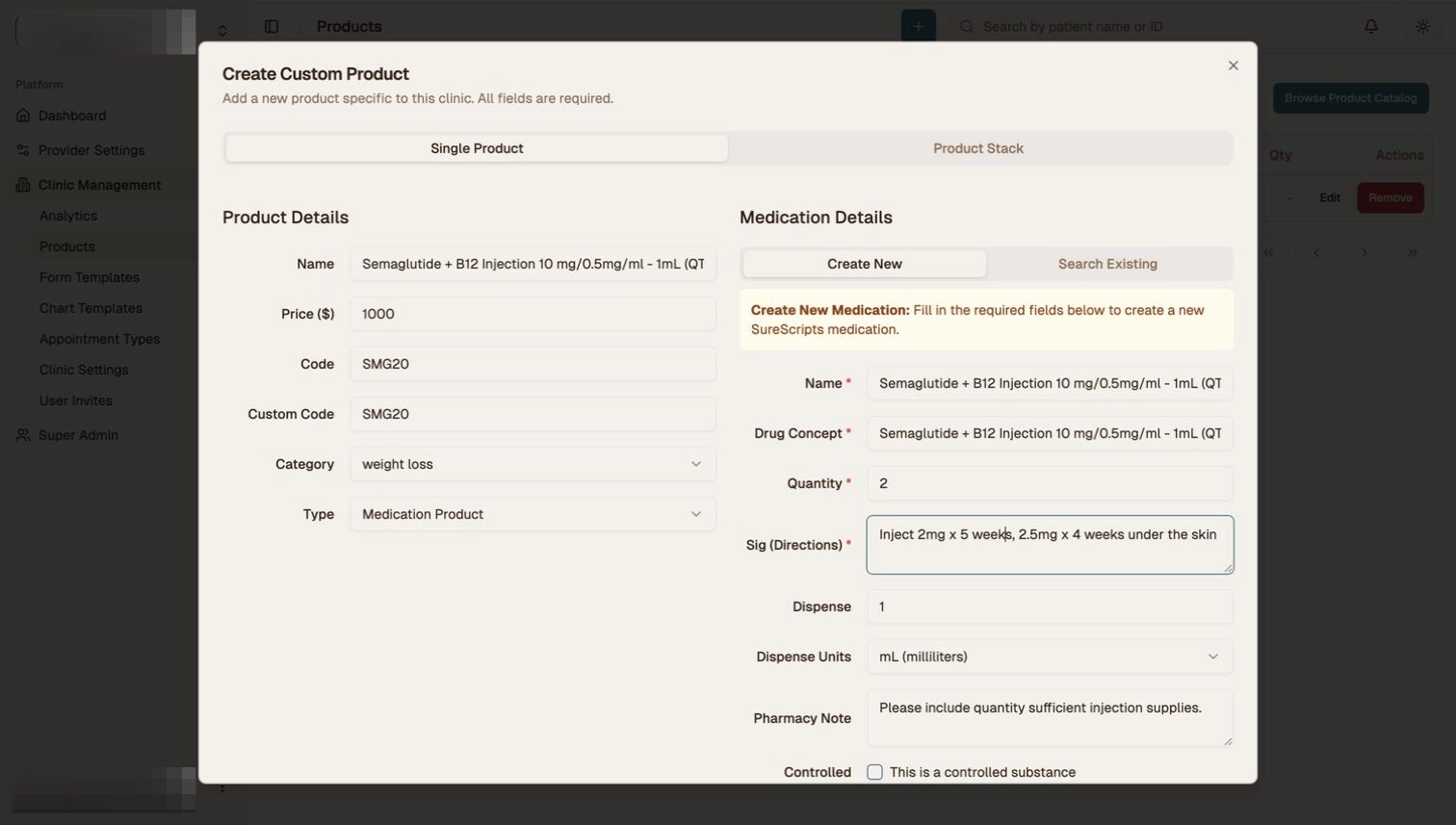This screenshot has width=1456, height=825.
Task: Switch to the Create New tab
Action: pyautogui.click(x=864, y=264)
